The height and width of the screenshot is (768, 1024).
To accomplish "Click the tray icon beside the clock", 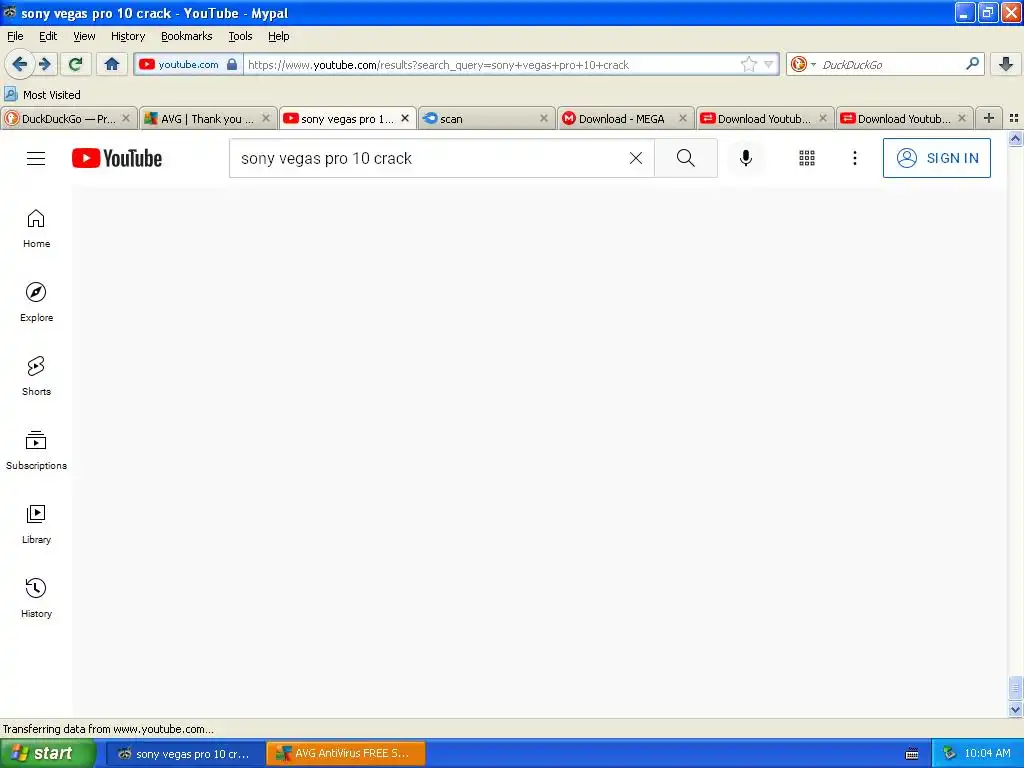I will 950,754.
